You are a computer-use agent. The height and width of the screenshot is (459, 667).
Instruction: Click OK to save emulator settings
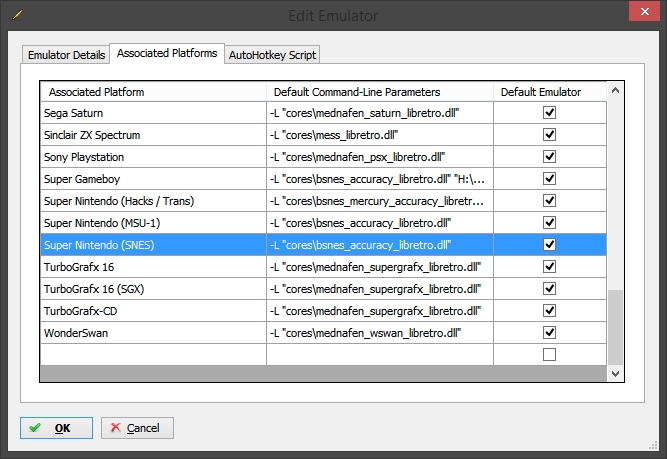click(56, 428)
